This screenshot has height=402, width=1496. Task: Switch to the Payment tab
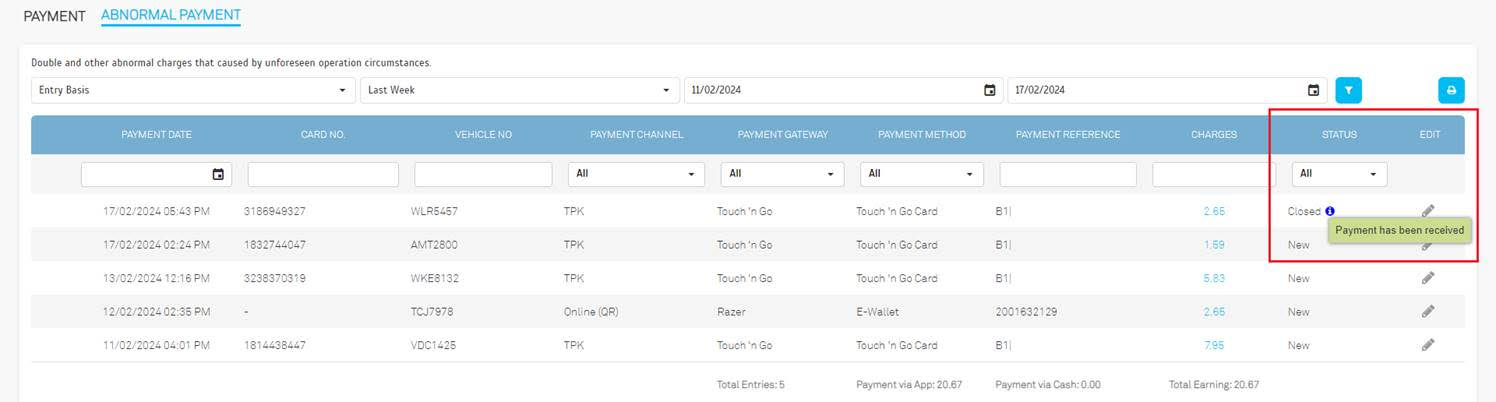point(54,17)
